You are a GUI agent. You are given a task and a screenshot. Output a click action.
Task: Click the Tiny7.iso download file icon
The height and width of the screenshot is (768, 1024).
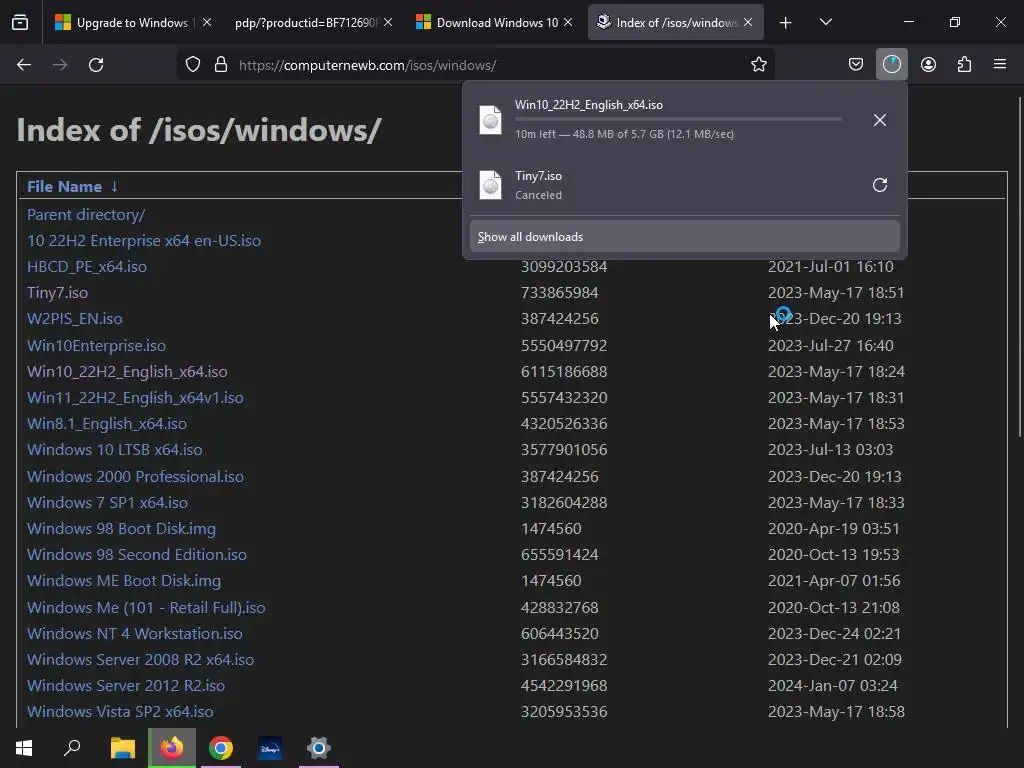(490, 185)
